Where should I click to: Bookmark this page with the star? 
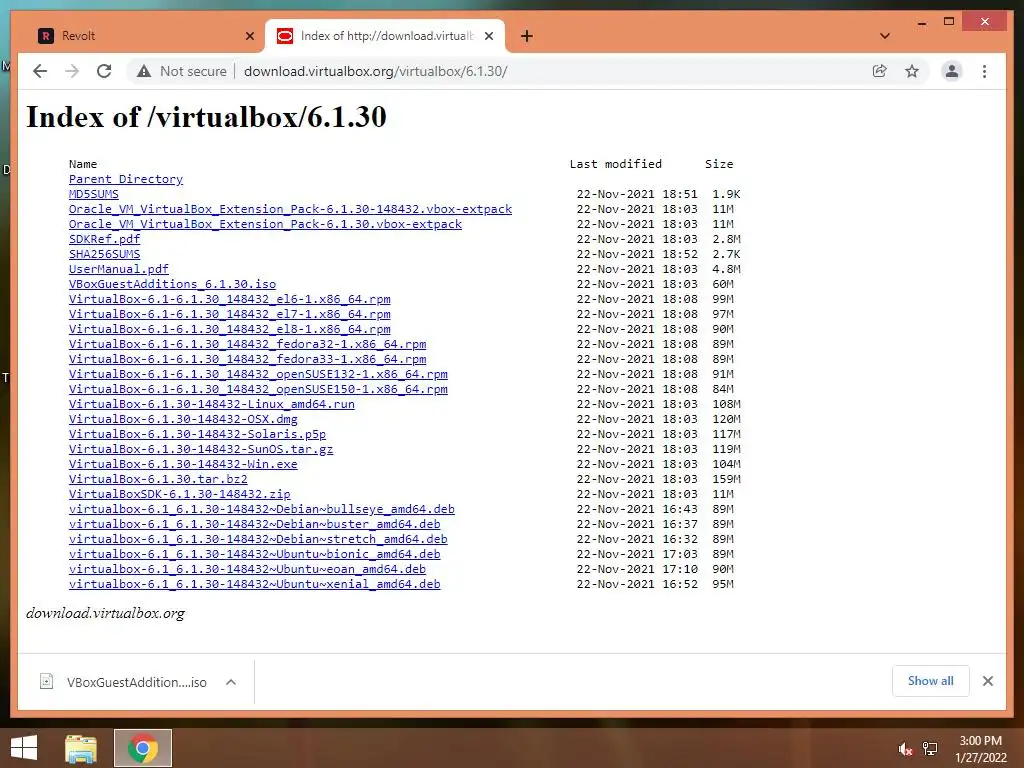click(x=912, y=71)
